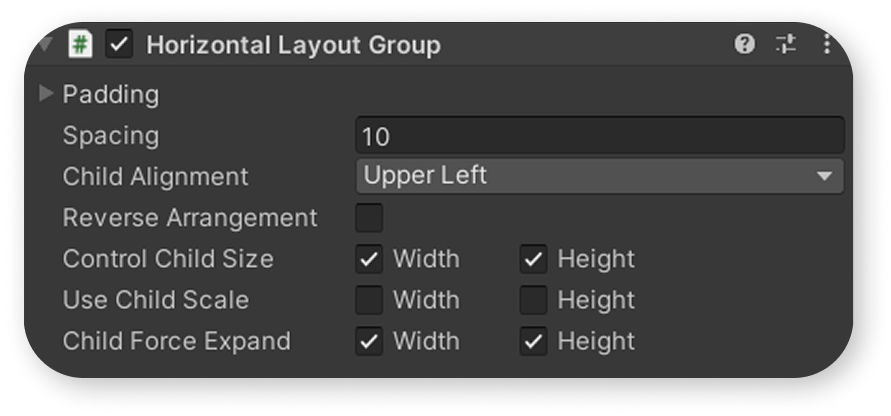Open the three-dot component context menu
The image size is (891, 416).
(827, 44)
